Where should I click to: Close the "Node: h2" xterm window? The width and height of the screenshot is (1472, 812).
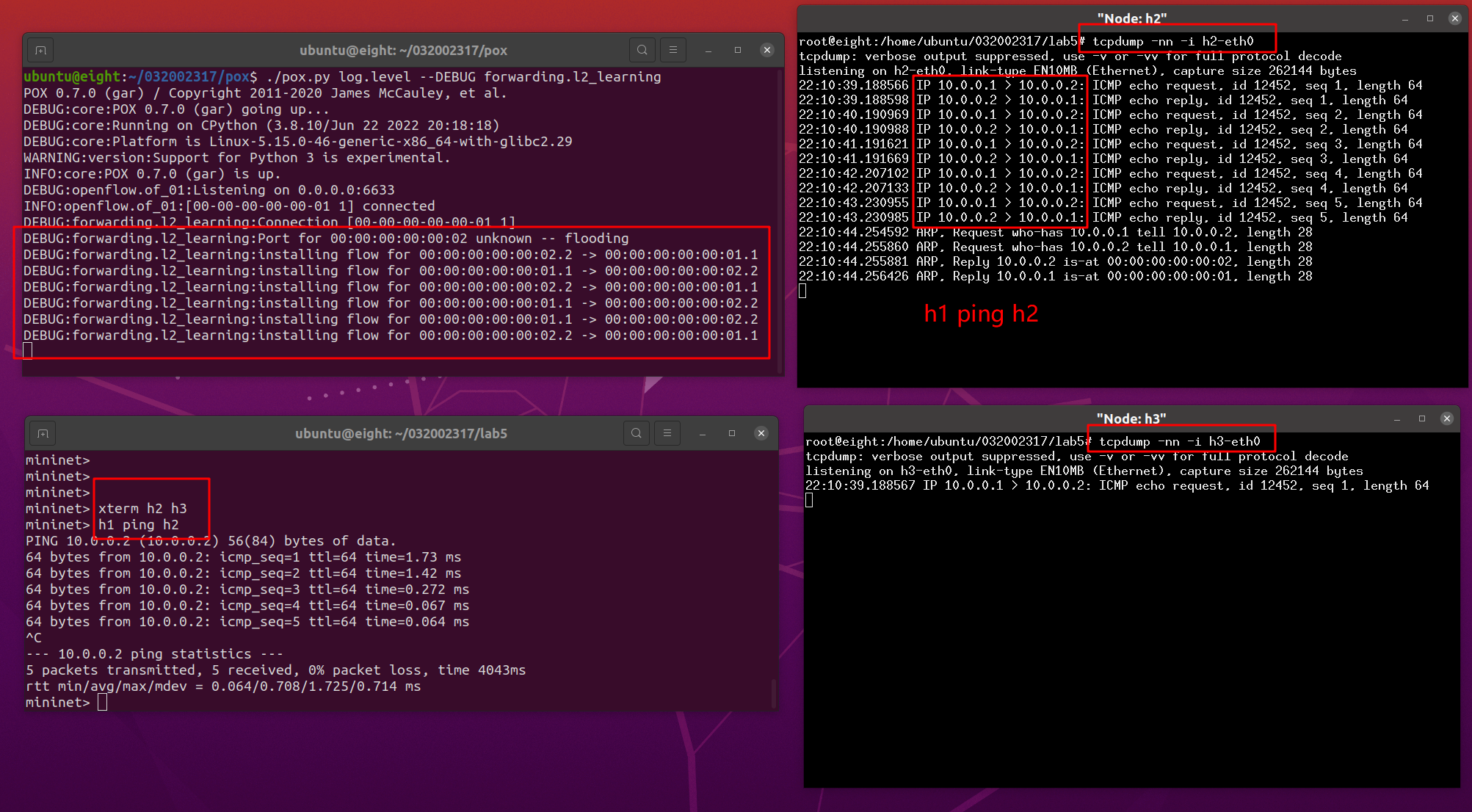(1454, 18)
